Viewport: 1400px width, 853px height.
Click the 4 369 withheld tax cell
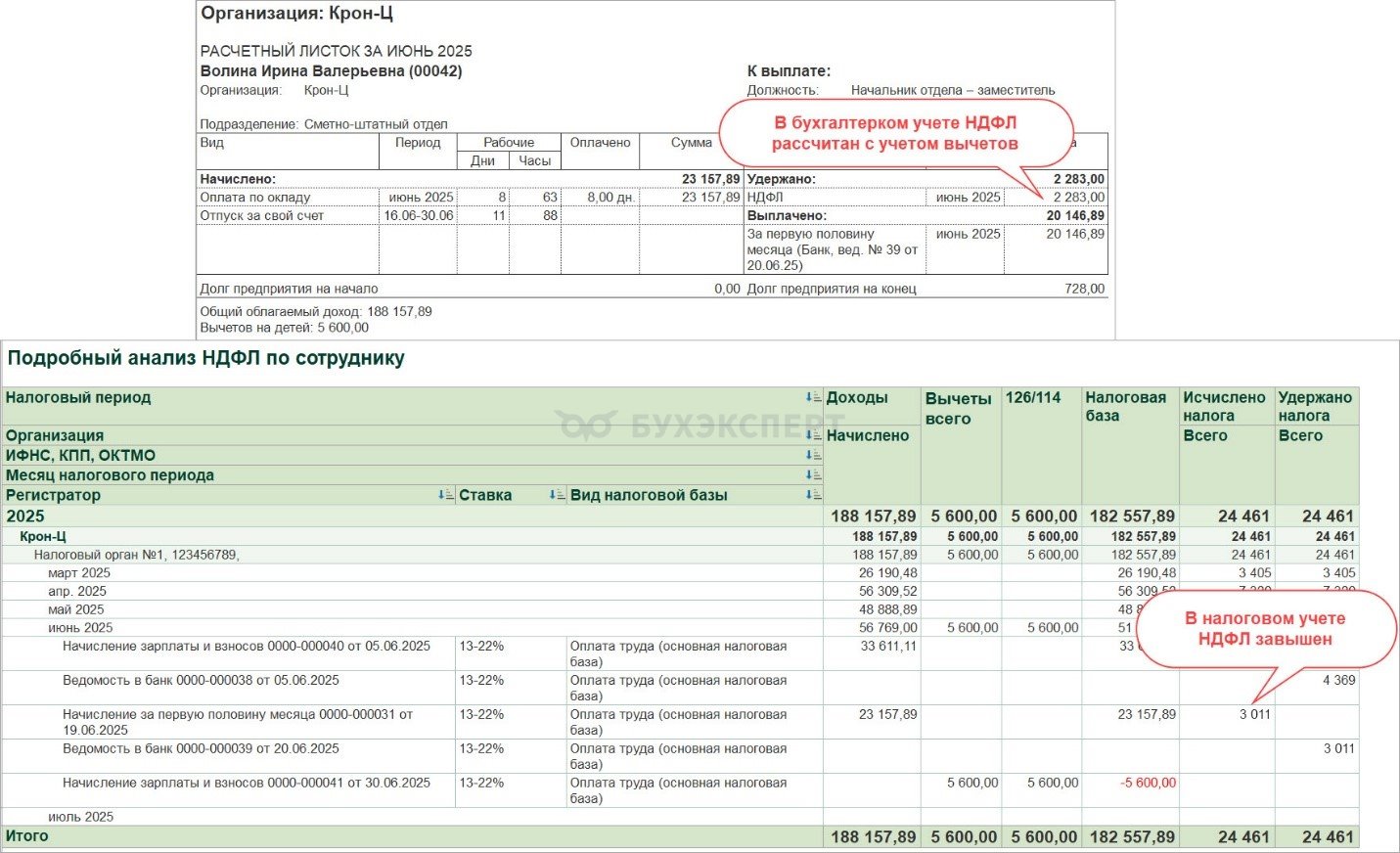pos(1338,680)
